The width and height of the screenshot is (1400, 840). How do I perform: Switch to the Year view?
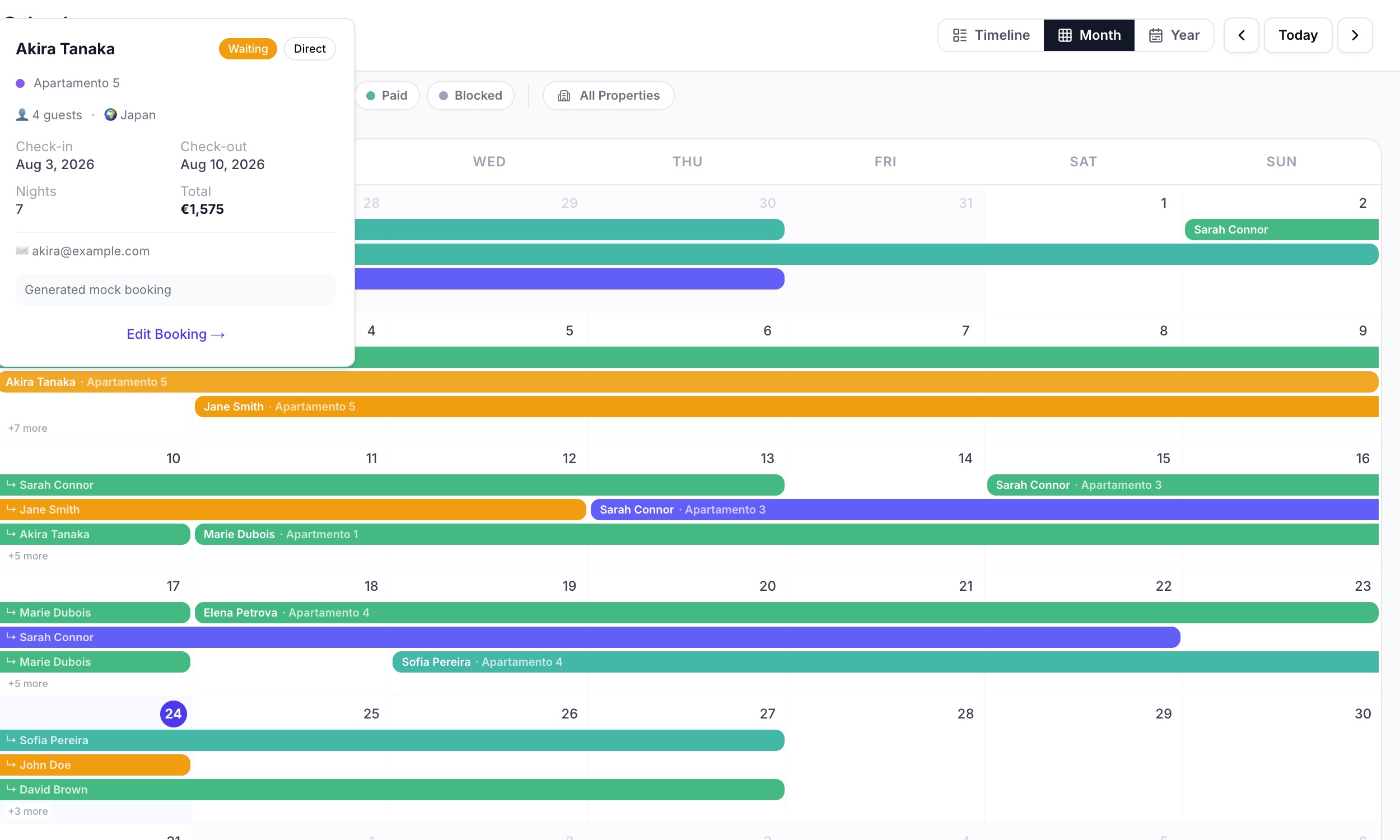(1174, 35)
